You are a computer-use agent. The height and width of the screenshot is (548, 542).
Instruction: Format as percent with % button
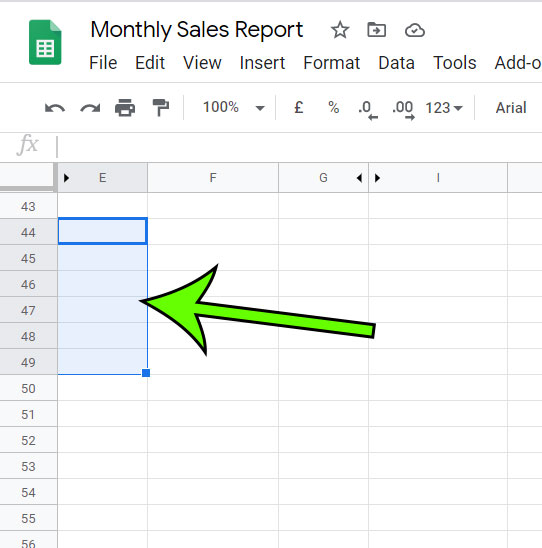click(x=334, y=107)
